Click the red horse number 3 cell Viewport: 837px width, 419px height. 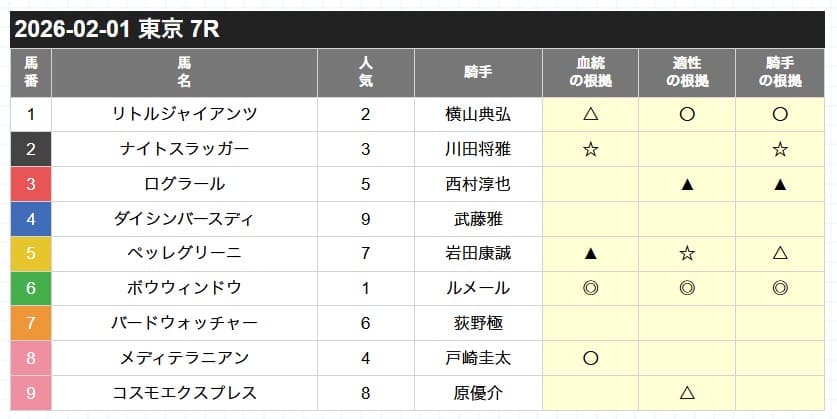pos(31,184)
